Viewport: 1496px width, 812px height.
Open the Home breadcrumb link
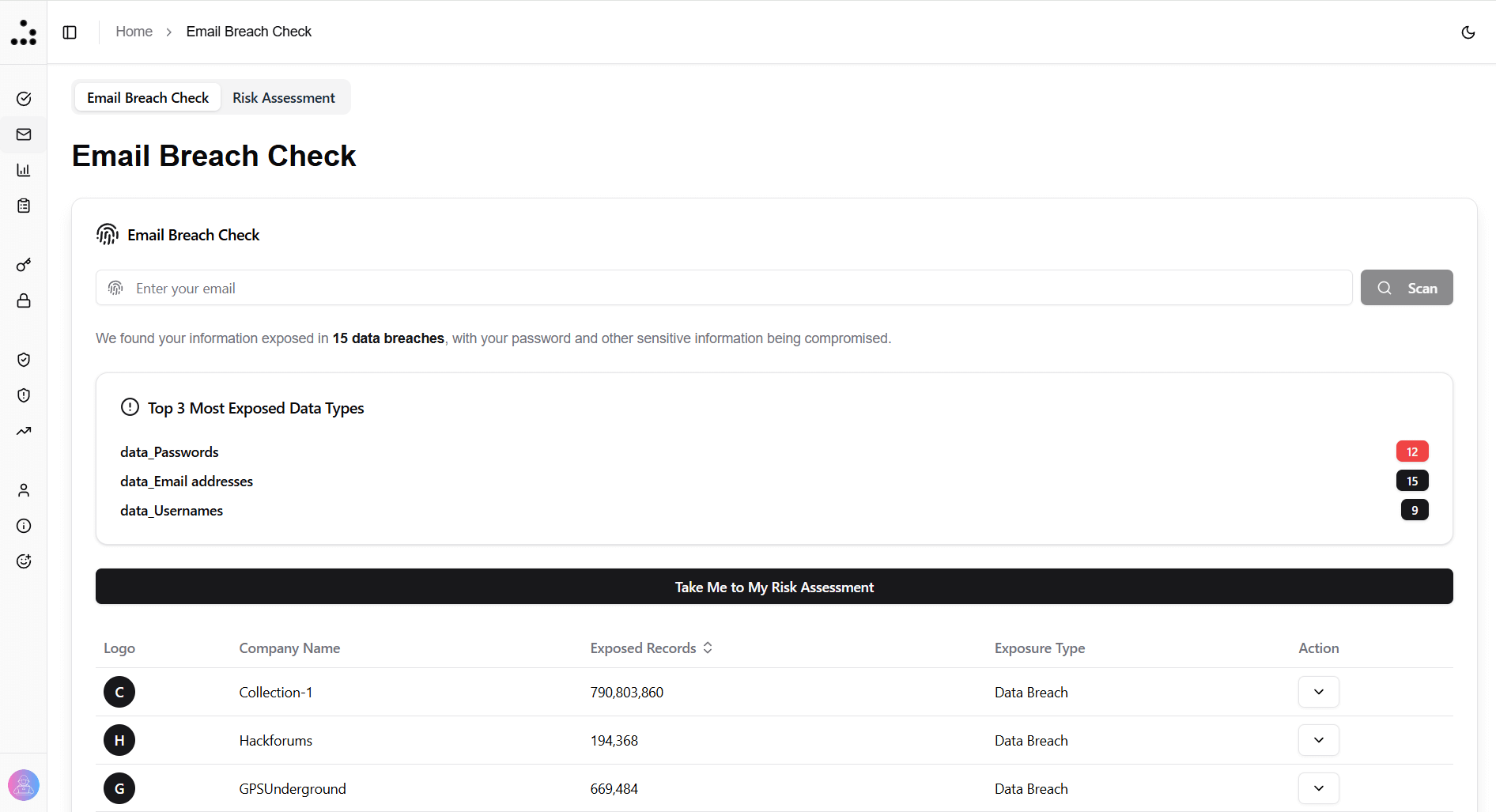134,32
